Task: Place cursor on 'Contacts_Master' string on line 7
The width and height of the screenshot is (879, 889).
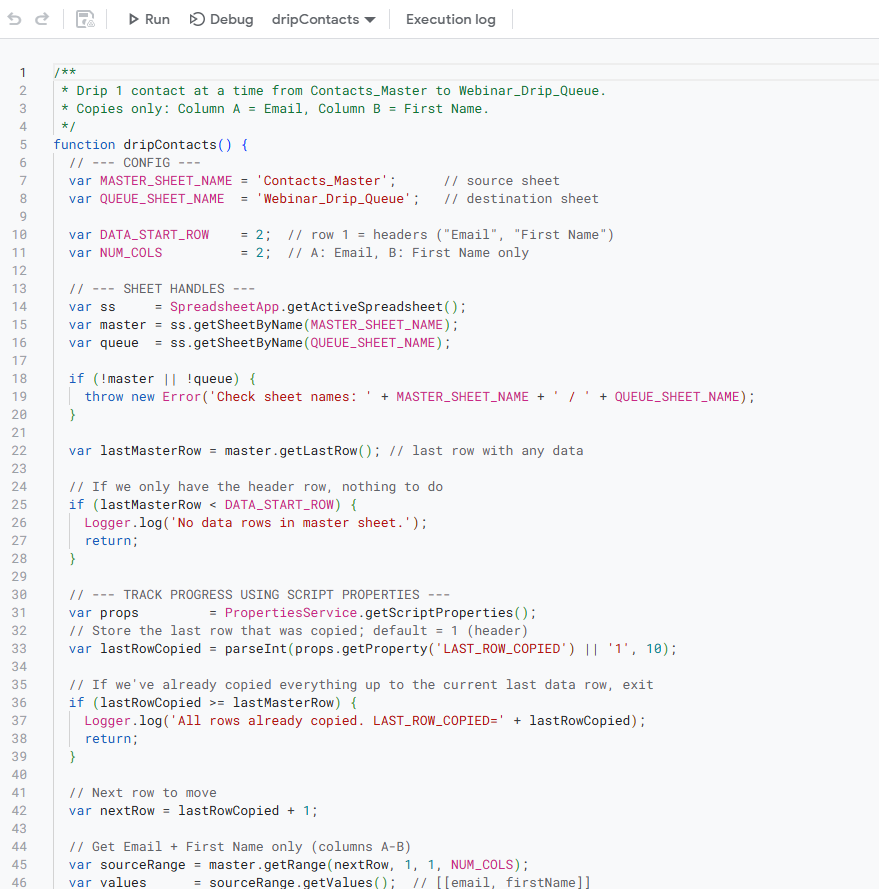Action: (x=326, y=180)
